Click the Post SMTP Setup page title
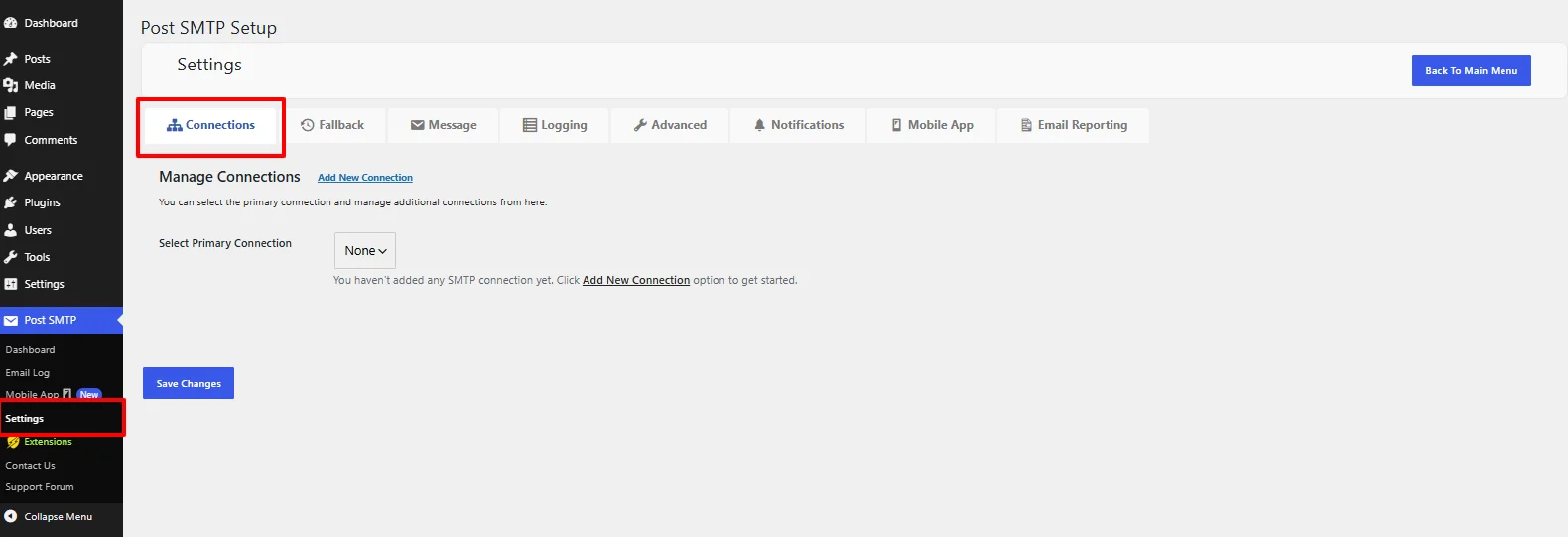Screen dimensions: 1568x537 click(x=208, y=28)
